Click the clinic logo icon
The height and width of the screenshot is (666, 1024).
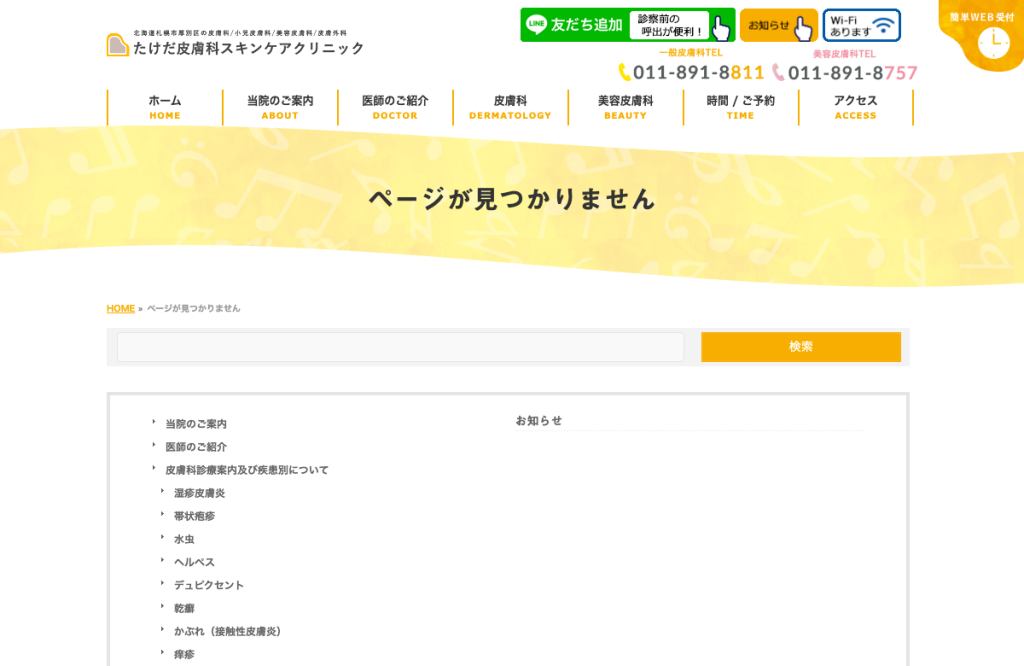pyautogui.click(x=118, y=45)
